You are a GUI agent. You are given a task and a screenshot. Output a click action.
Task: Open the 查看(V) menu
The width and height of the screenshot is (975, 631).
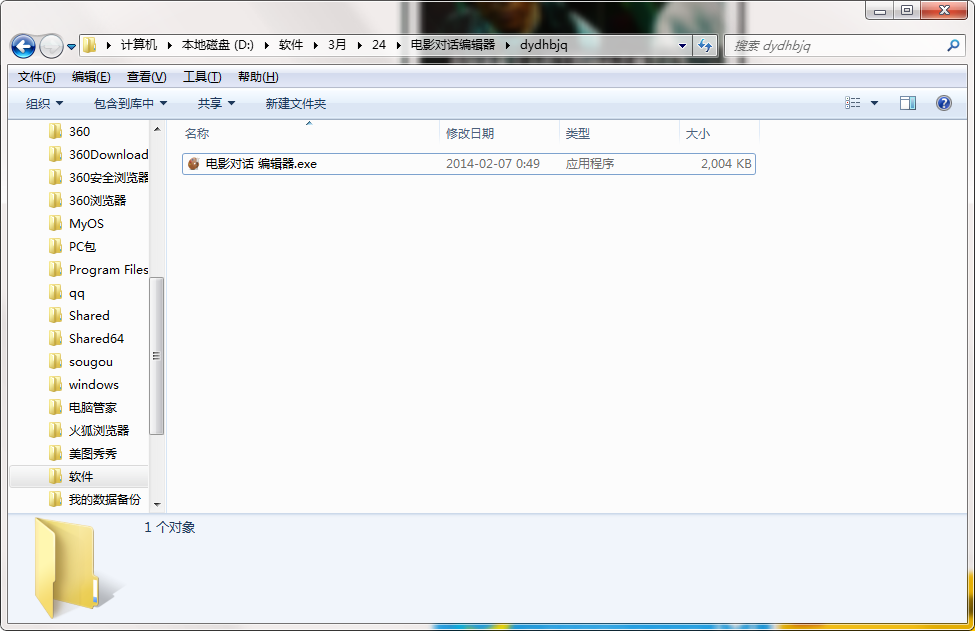[x=146, y=76]
